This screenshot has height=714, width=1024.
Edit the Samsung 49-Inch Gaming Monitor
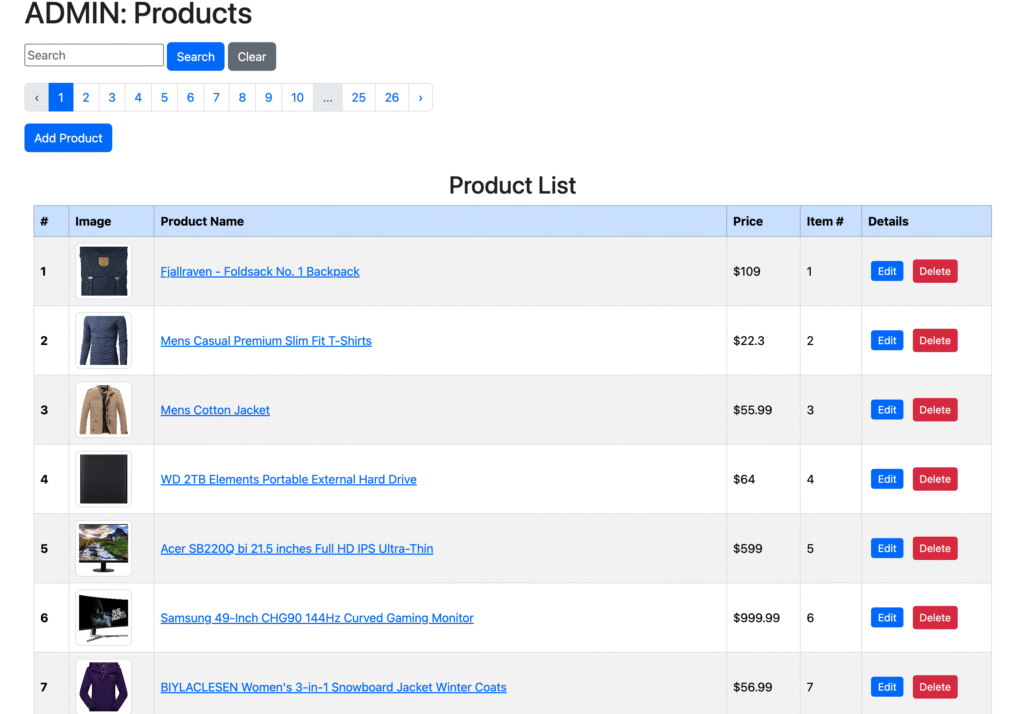coord(886,618)
